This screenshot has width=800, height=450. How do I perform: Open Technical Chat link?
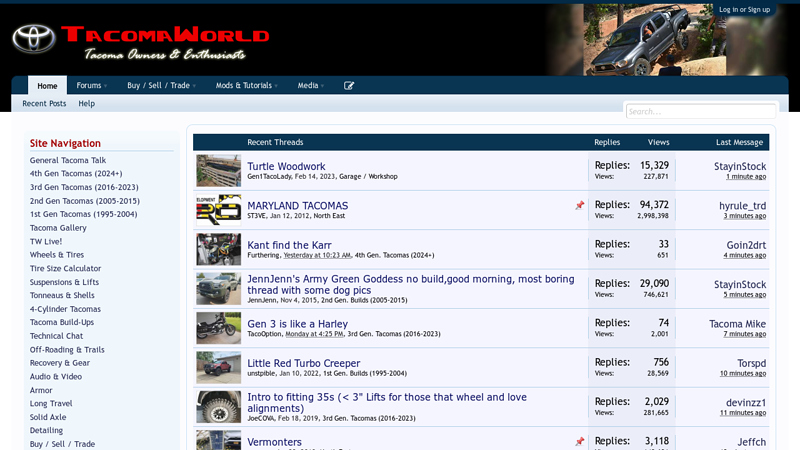[x=56, y=336]
